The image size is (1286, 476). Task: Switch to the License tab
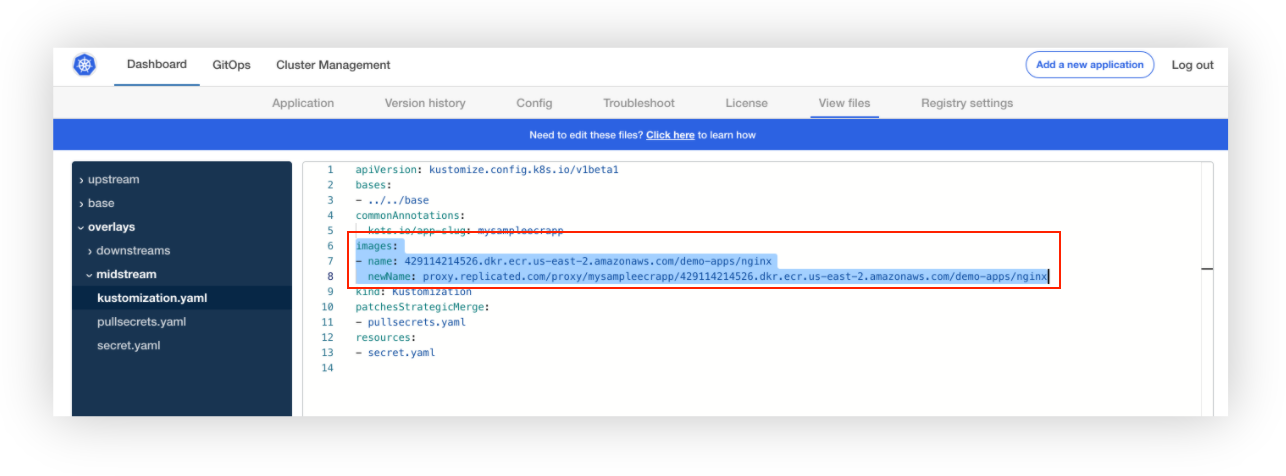pyautogui.click(x=746, y=103)
